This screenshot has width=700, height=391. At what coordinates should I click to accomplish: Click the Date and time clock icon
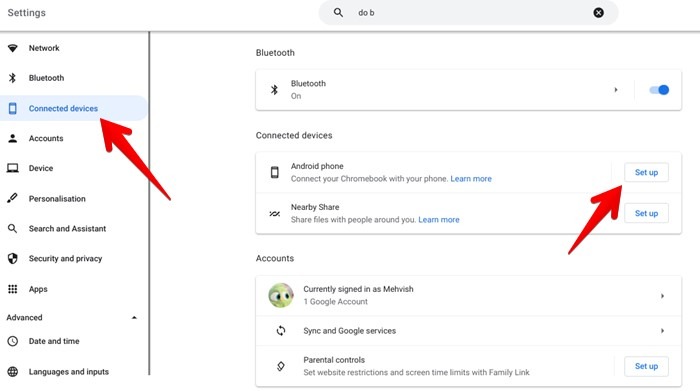12,341
